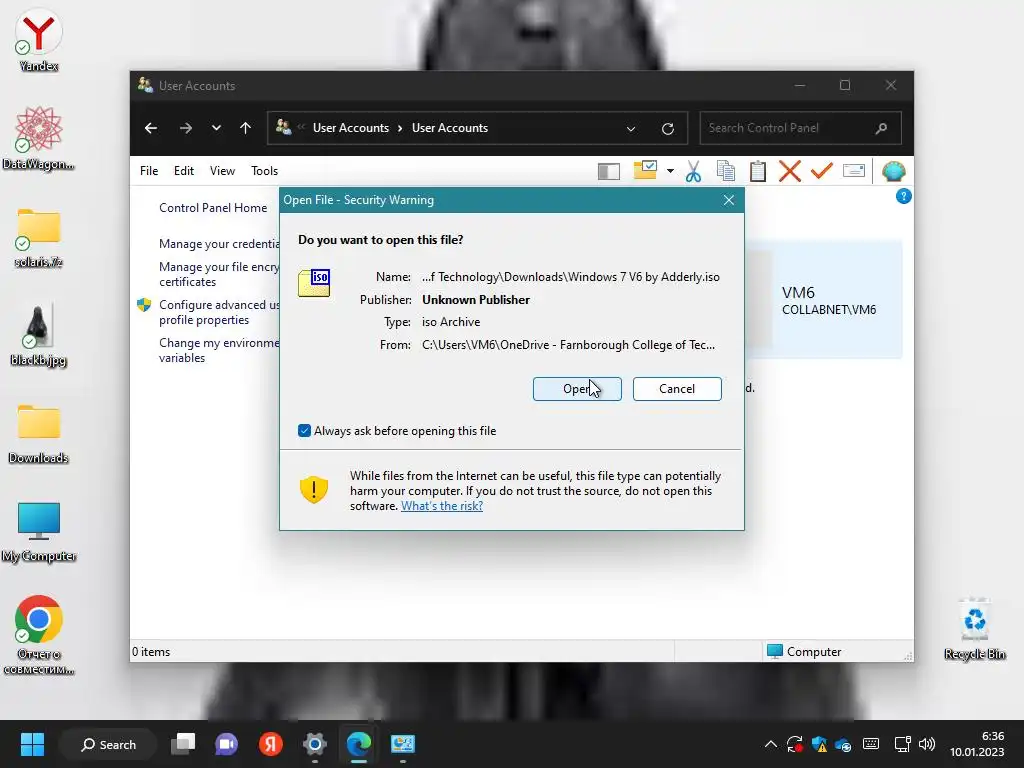Open the File menu in User Accounts
Image resolution: width=1024 pixels, height=768 pixels.
coord(149,170)
